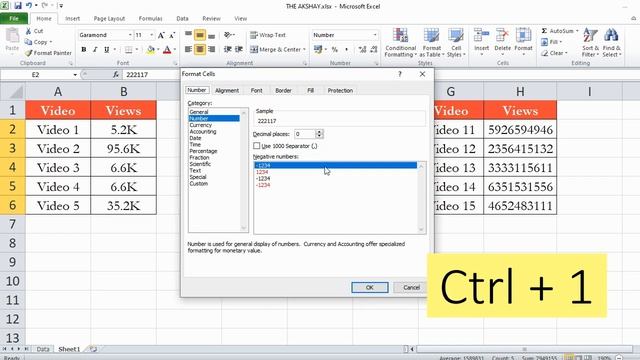640x360 pixels.
Task: Open Merge & Center dropdown arrow
Action: point(304,49)
